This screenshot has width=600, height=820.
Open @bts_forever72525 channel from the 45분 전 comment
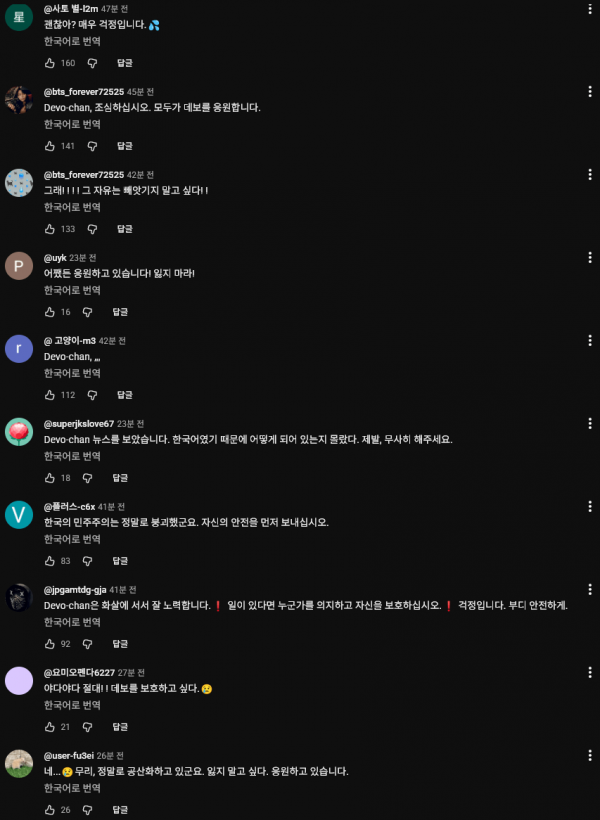pos(84,92)
